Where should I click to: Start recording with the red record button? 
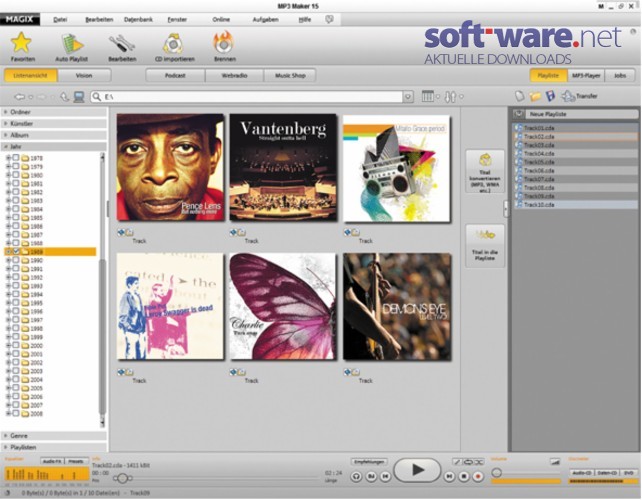click(x=477, y=477)
